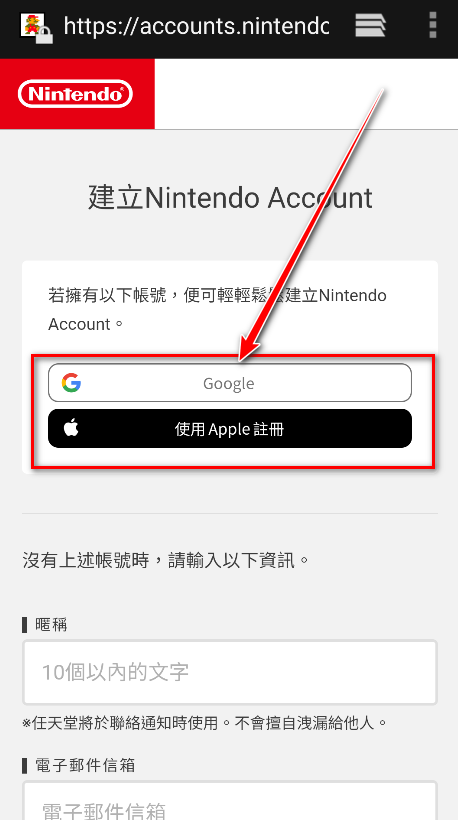Click the white Apple logo icon
The height and width of the screenshot is (820, 458).
[x=71, y=428]
